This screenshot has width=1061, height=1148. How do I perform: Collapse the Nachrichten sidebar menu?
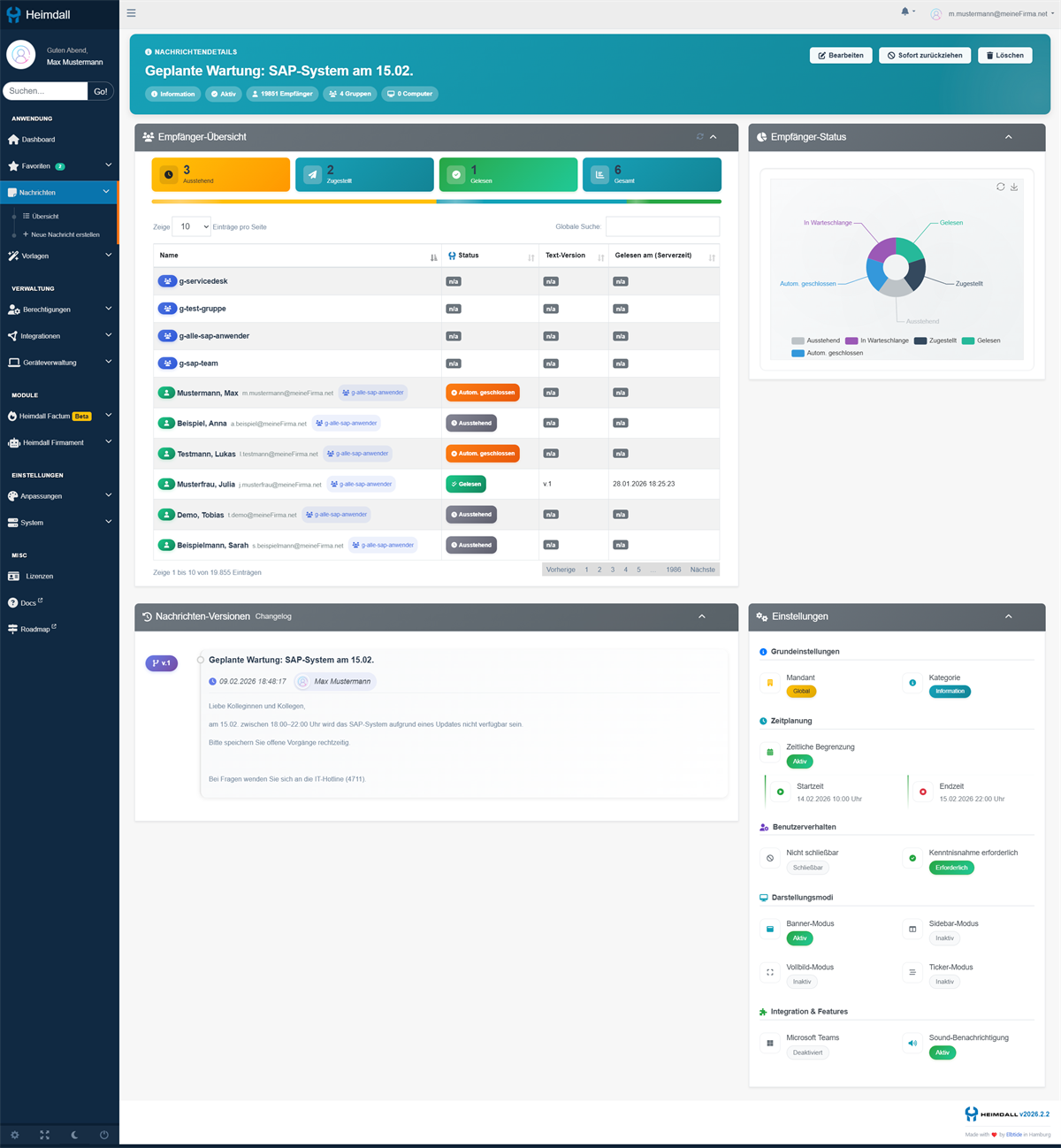[59, 192]
